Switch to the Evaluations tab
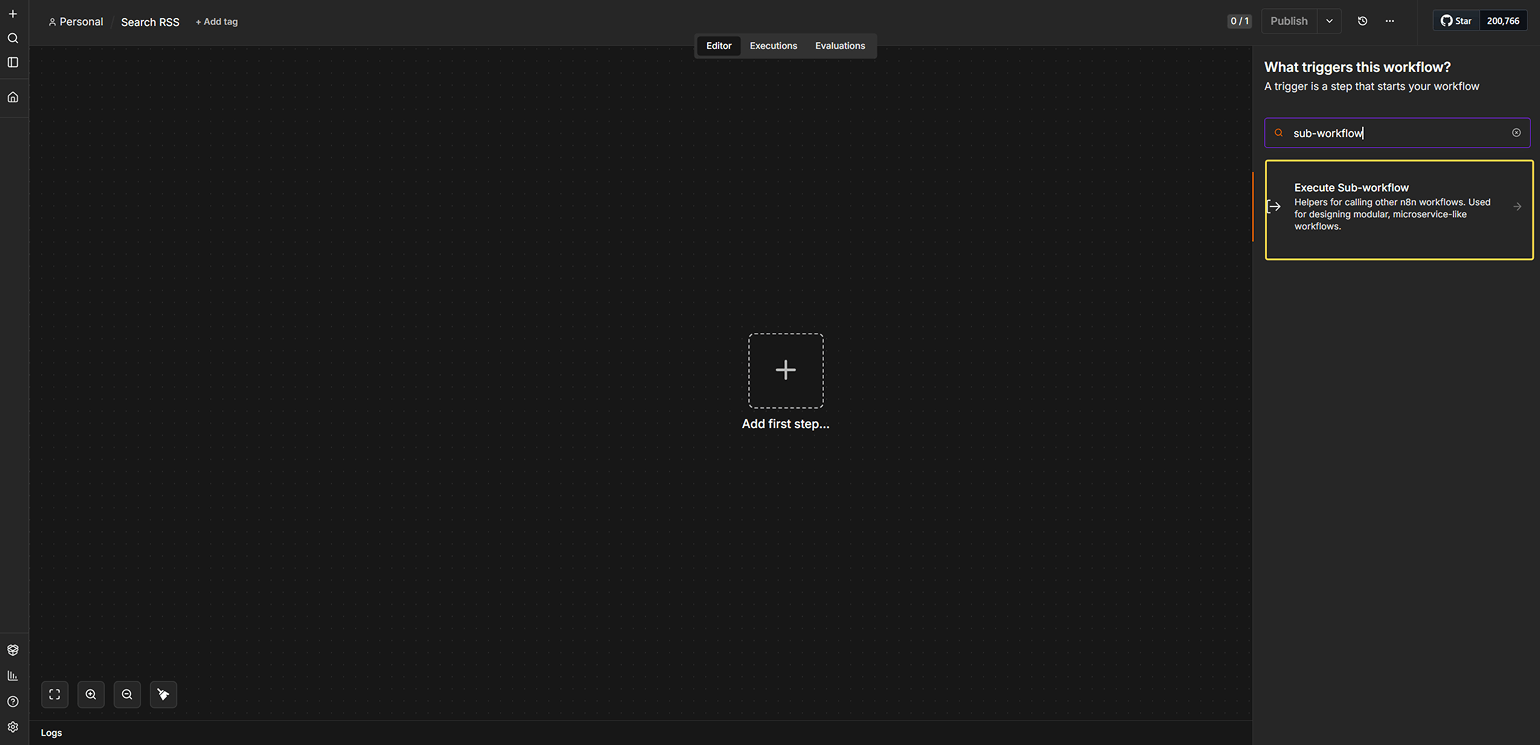 (x=840, y=46)
